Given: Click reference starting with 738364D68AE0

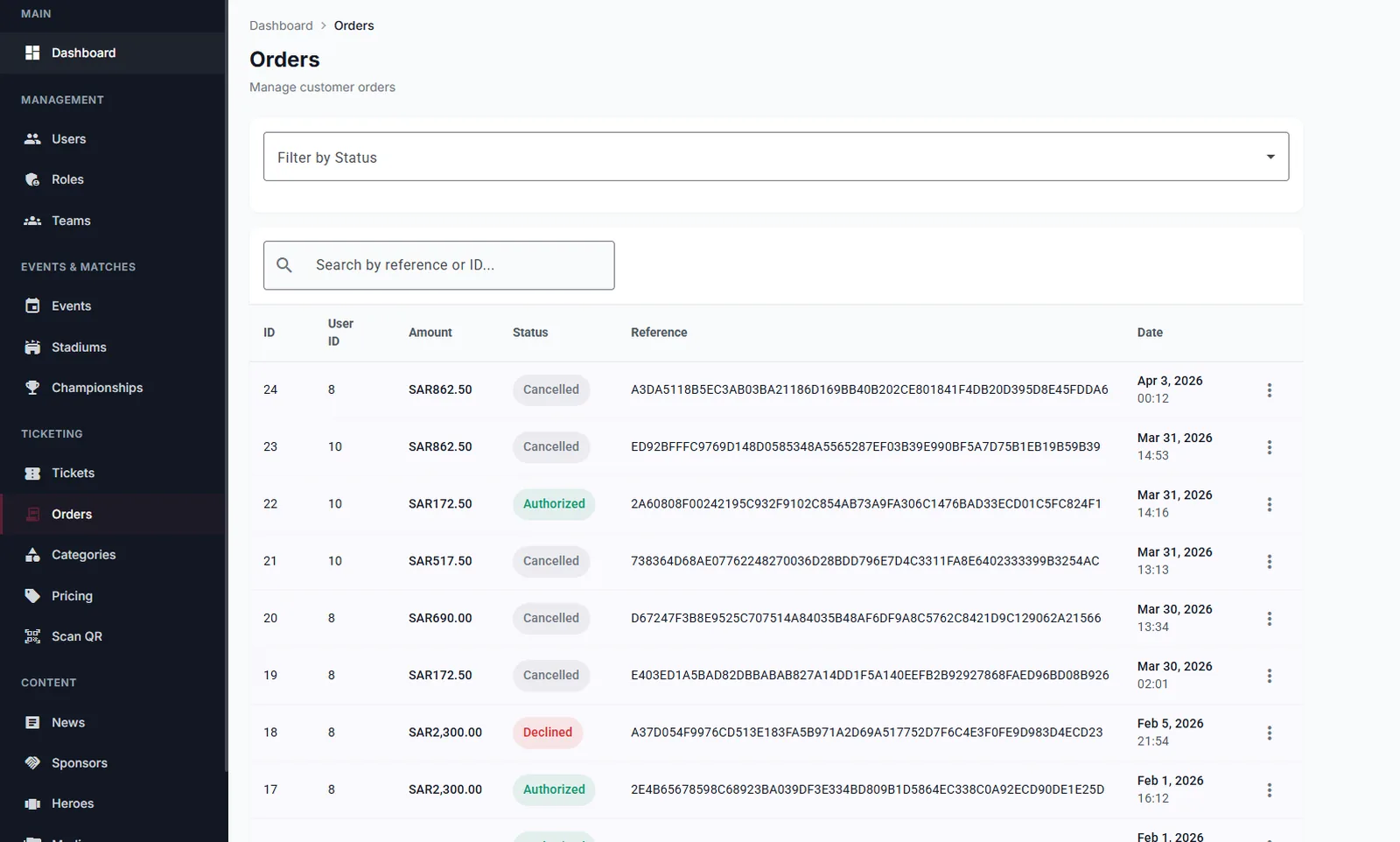Looking at the screenshot, I should (x=865, y=560).
